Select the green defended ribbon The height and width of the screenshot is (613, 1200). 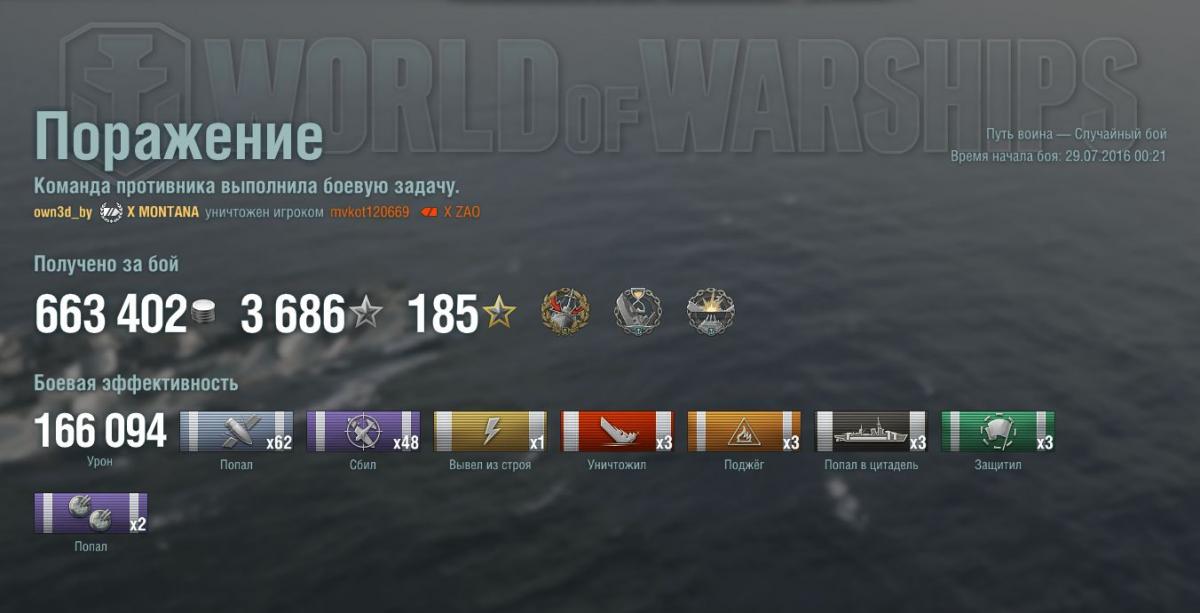click(x=998, y=432)
